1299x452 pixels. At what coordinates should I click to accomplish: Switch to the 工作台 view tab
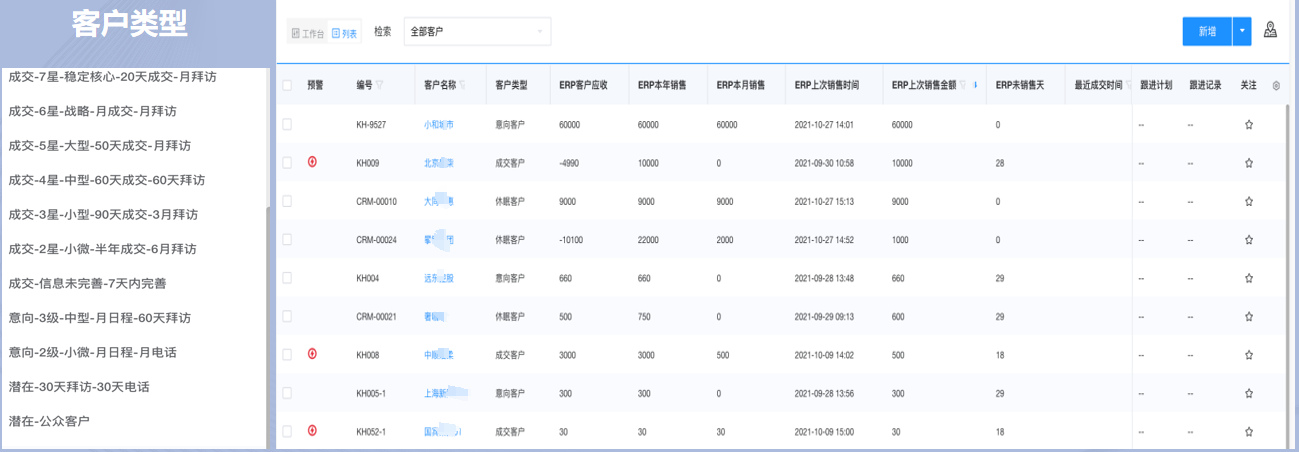[x=307, y=33]
